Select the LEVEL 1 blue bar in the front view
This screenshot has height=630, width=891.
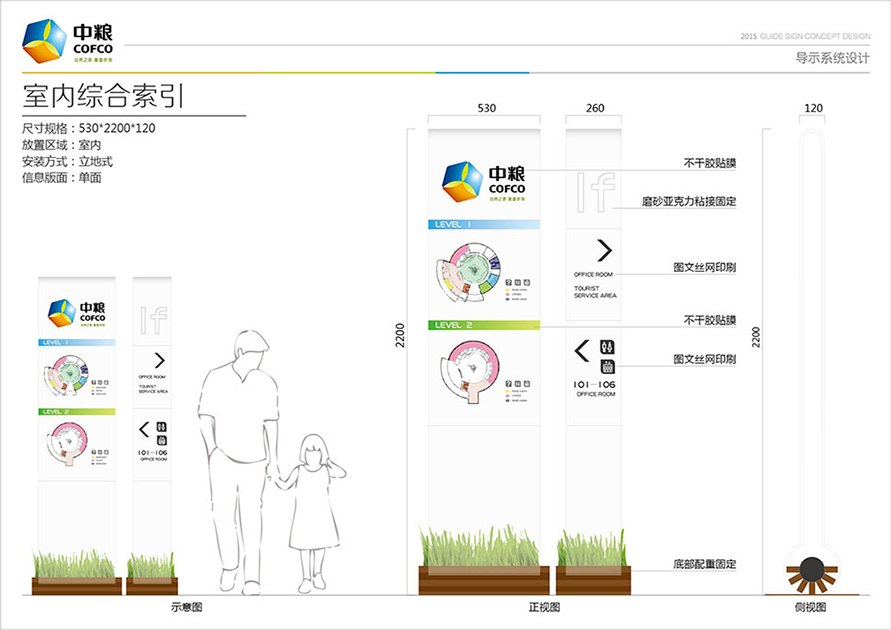click(x=484, y=224)
